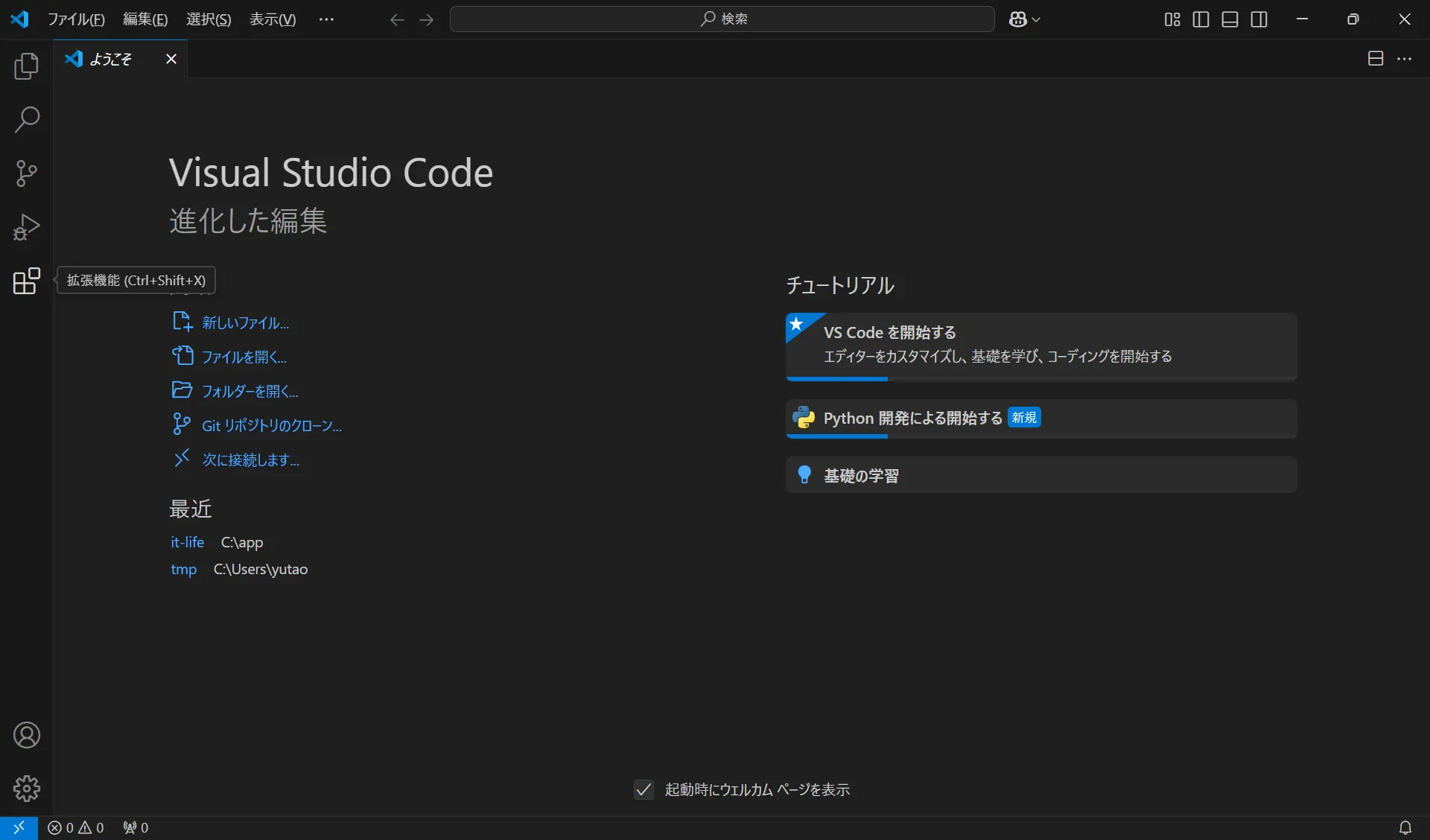
Task: Open the editor More Actions ellipsis
Action: pos(1405,59)
